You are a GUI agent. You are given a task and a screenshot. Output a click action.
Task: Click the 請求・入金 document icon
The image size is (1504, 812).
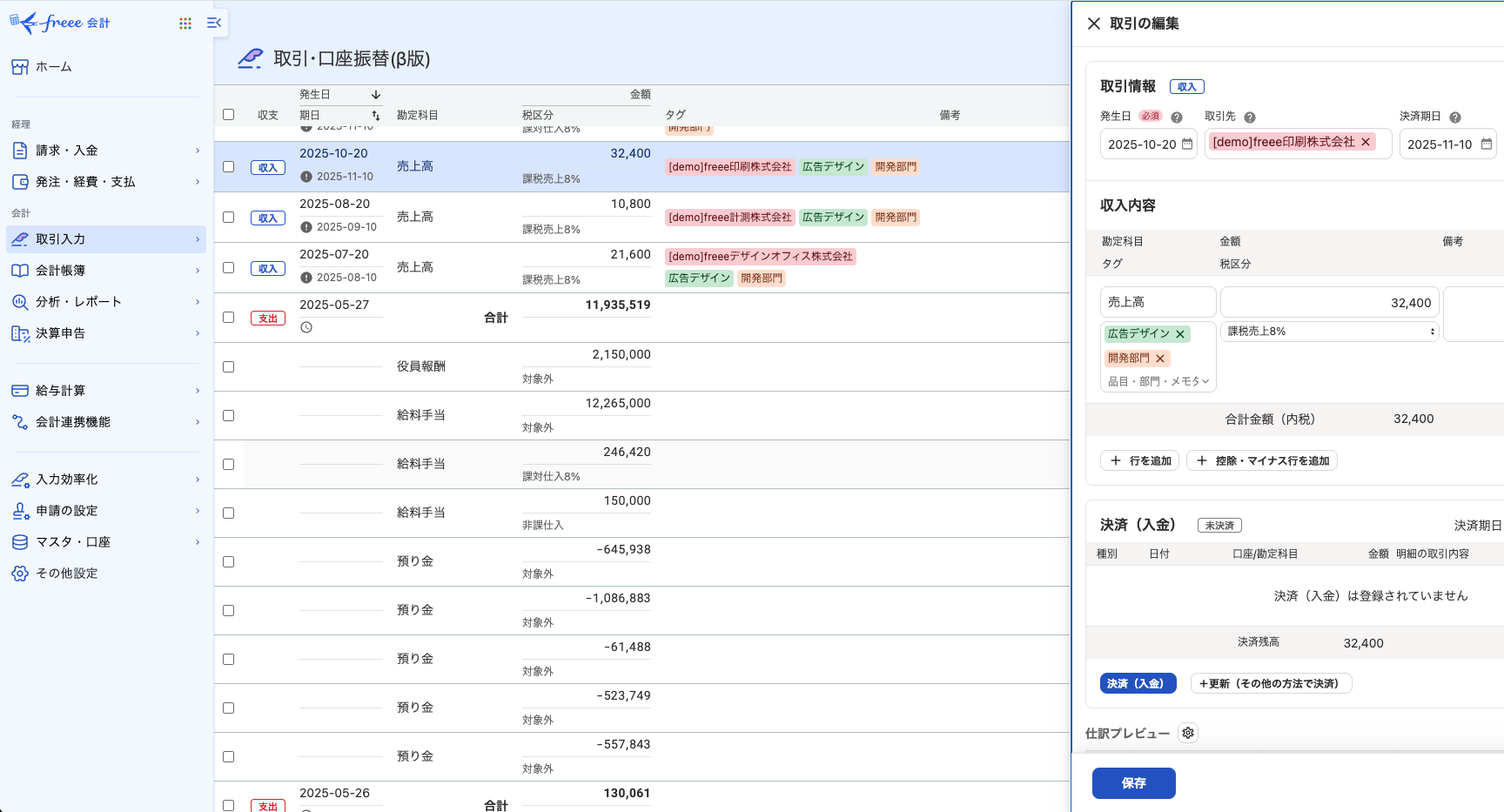20,151
